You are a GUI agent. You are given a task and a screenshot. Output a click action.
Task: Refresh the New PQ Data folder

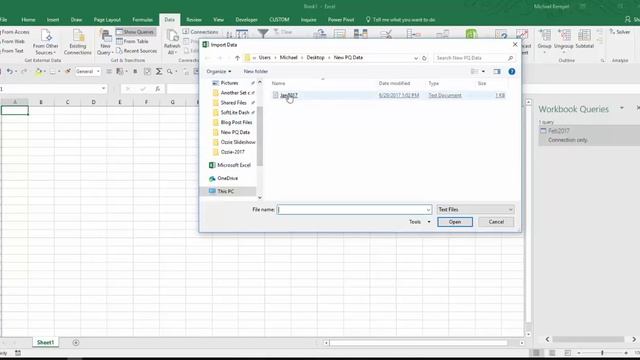tap(424, 58)
